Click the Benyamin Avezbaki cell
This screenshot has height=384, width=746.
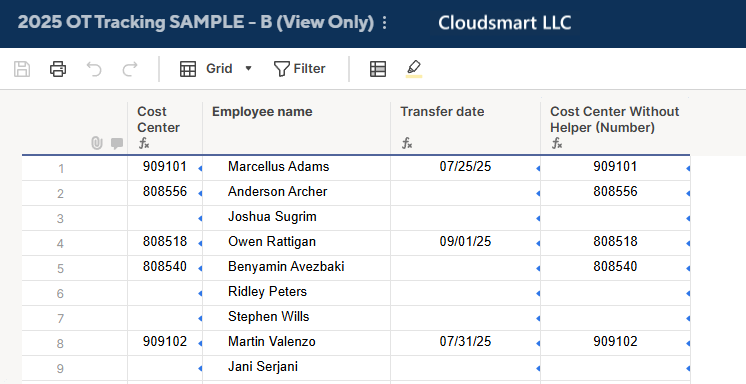[296, 268]
